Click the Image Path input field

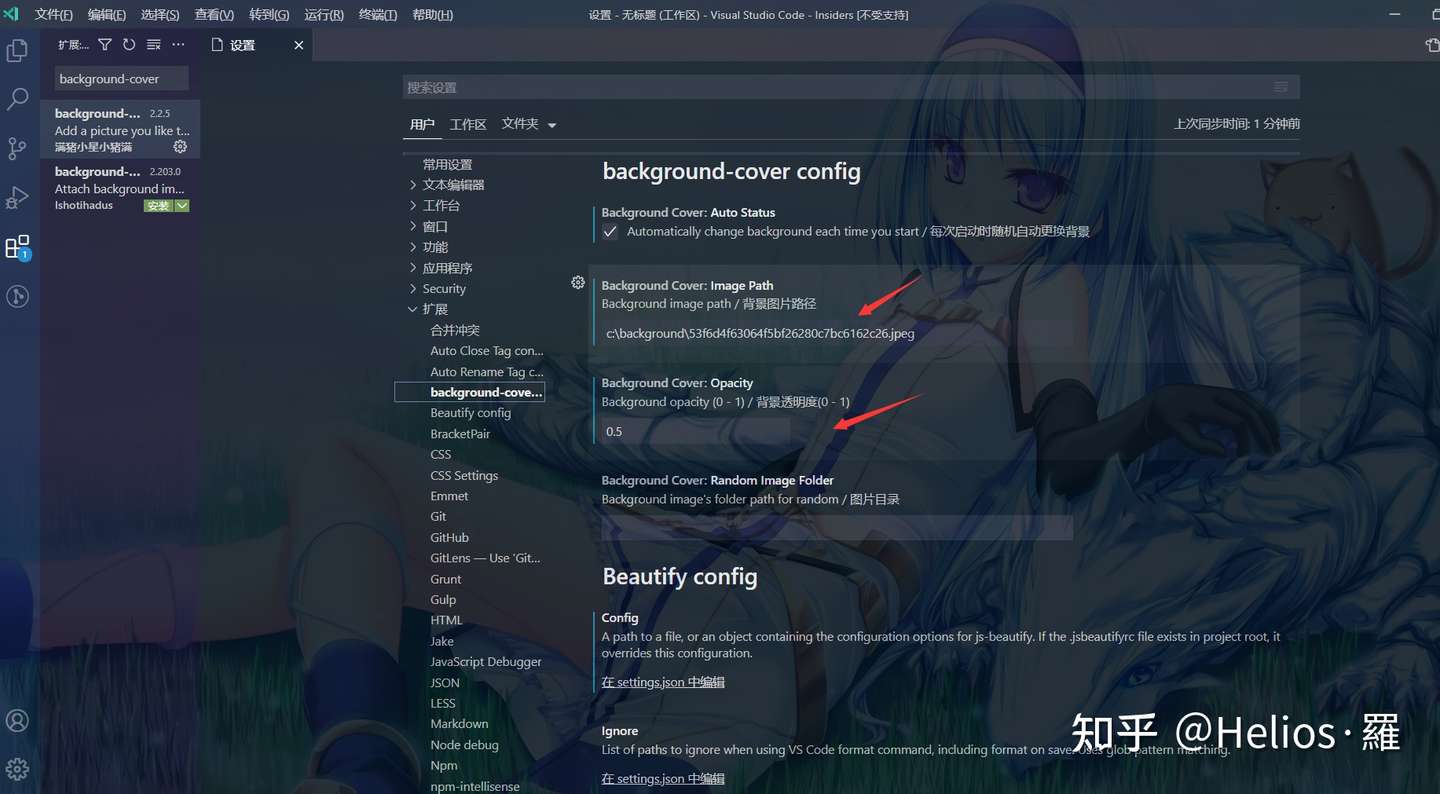pyautogui.click(x=837, y=334)
